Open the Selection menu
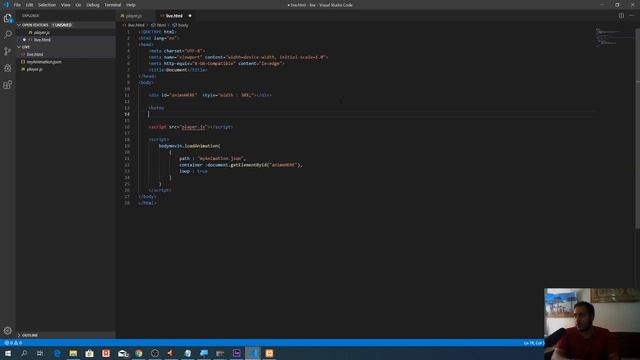This screenshot has width=640, height=360. pos(47,5)
